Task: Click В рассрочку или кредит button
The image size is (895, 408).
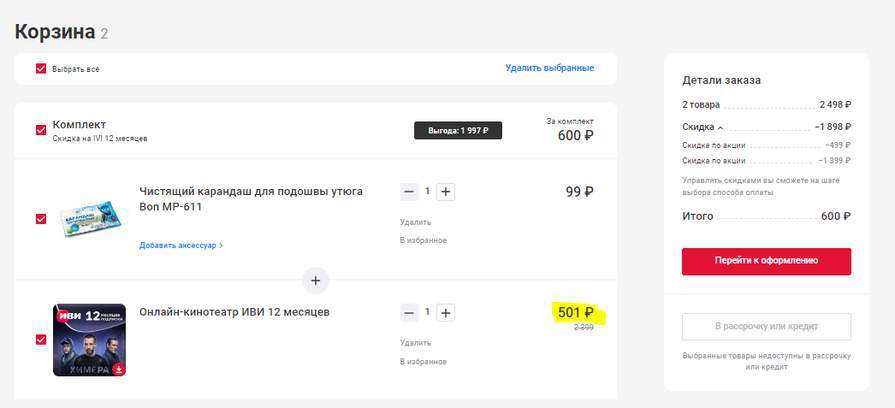Action: pos(766,327)
